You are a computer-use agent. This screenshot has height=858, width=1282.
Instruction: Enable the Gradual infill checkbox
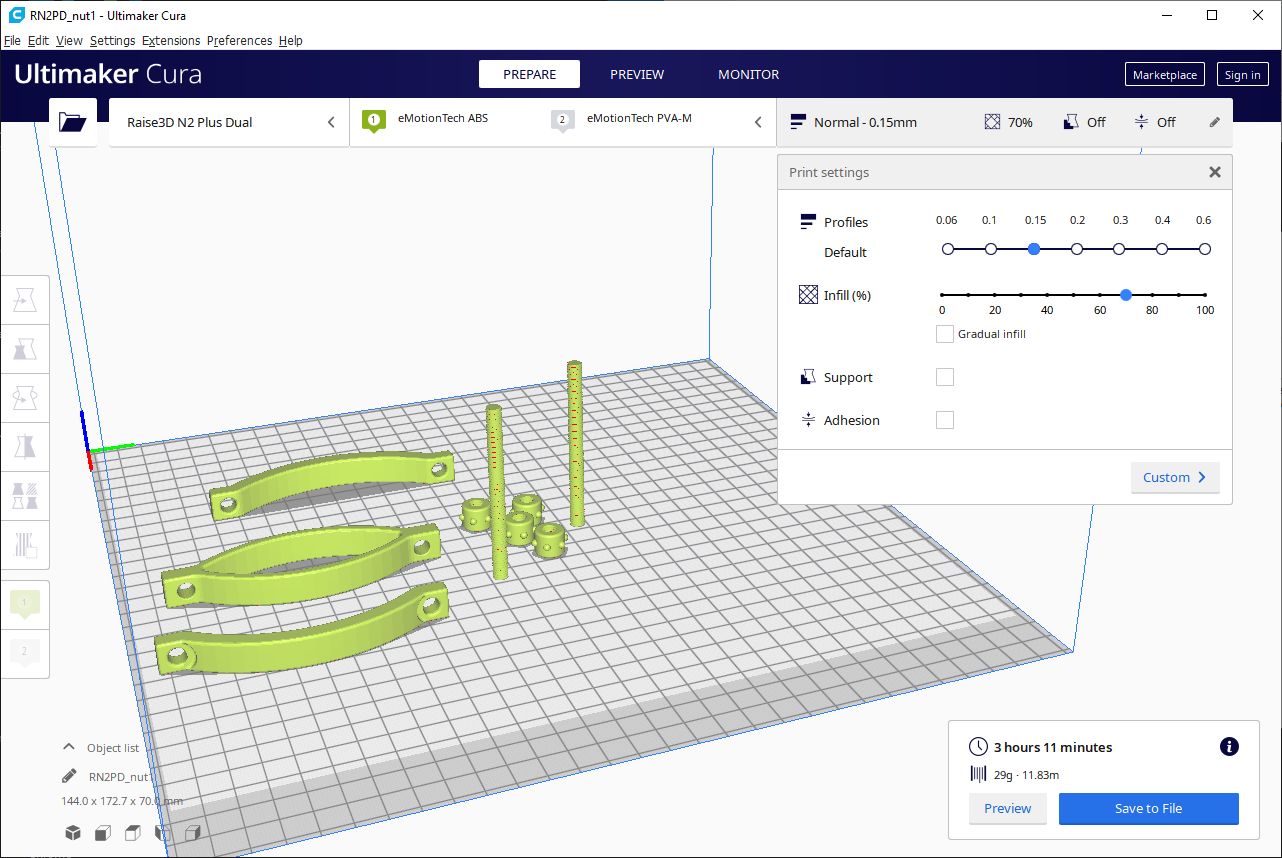point(944,334)
